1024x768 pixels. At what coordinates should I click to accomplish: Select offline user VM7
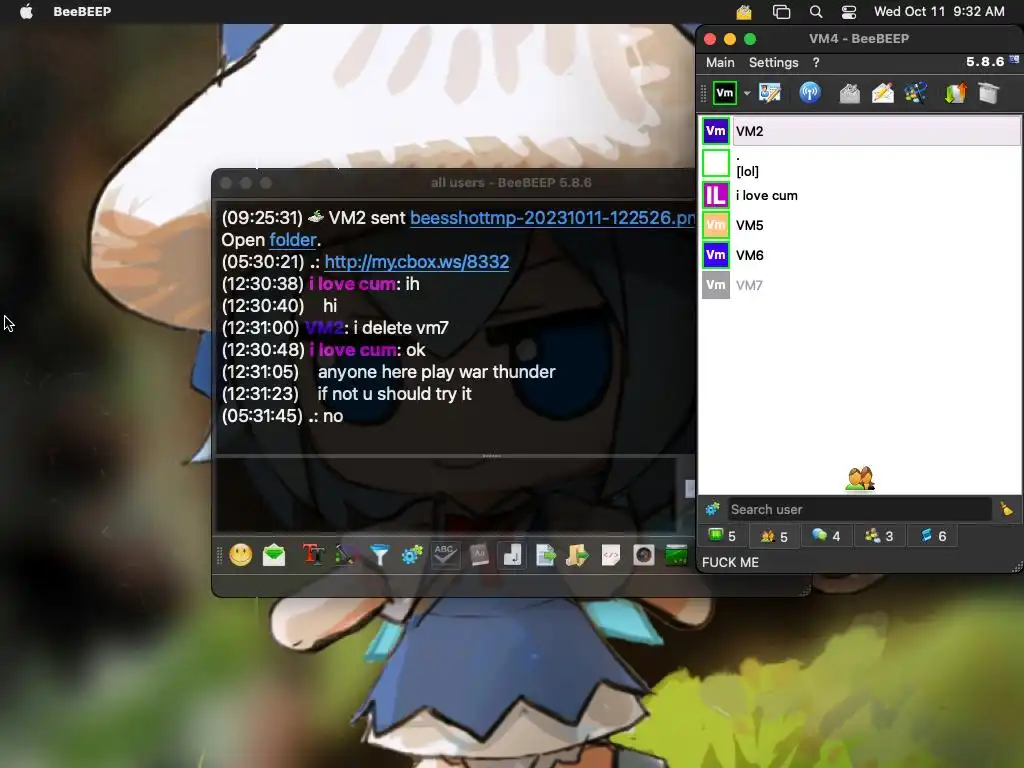(860, 285)
